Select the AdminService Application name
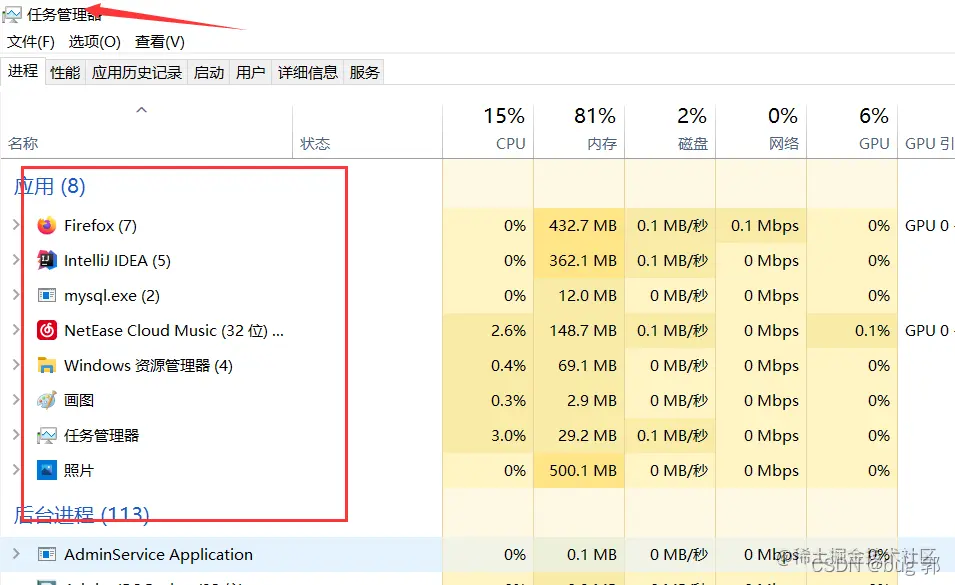Screen dimensions: 955x585 [158, 555]
